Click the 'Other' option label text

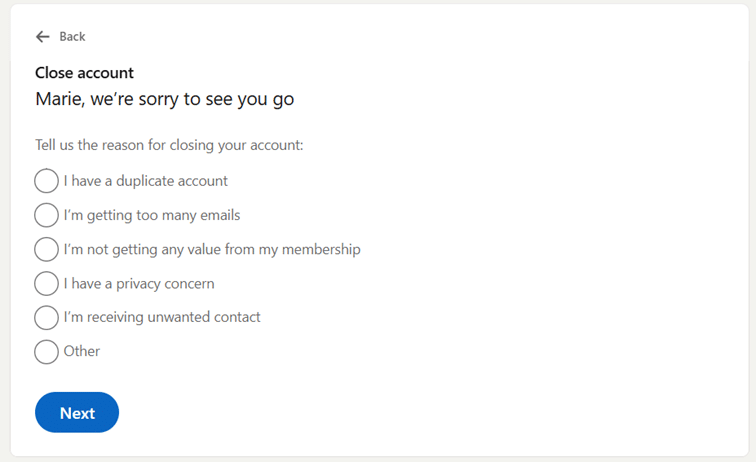point(81,351)
